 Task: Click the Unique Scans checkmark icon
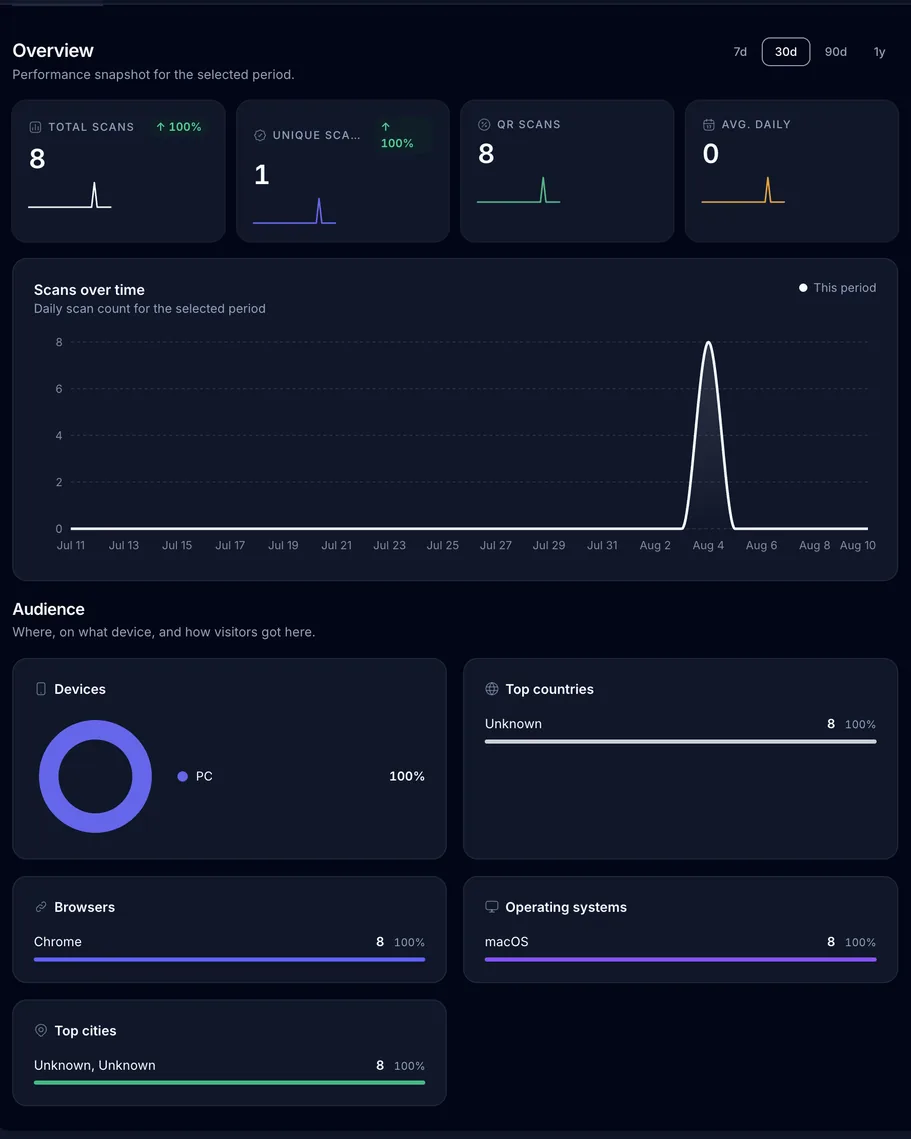[x=259, y=135]
